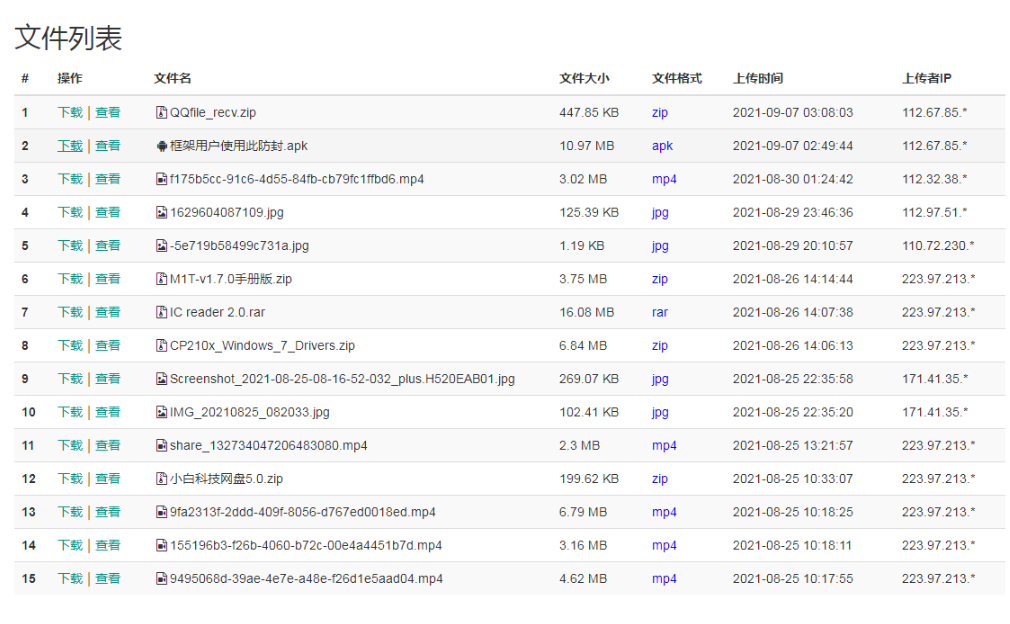Click the zip file icon beside QQfile_recv.zip

pos(162,113)
